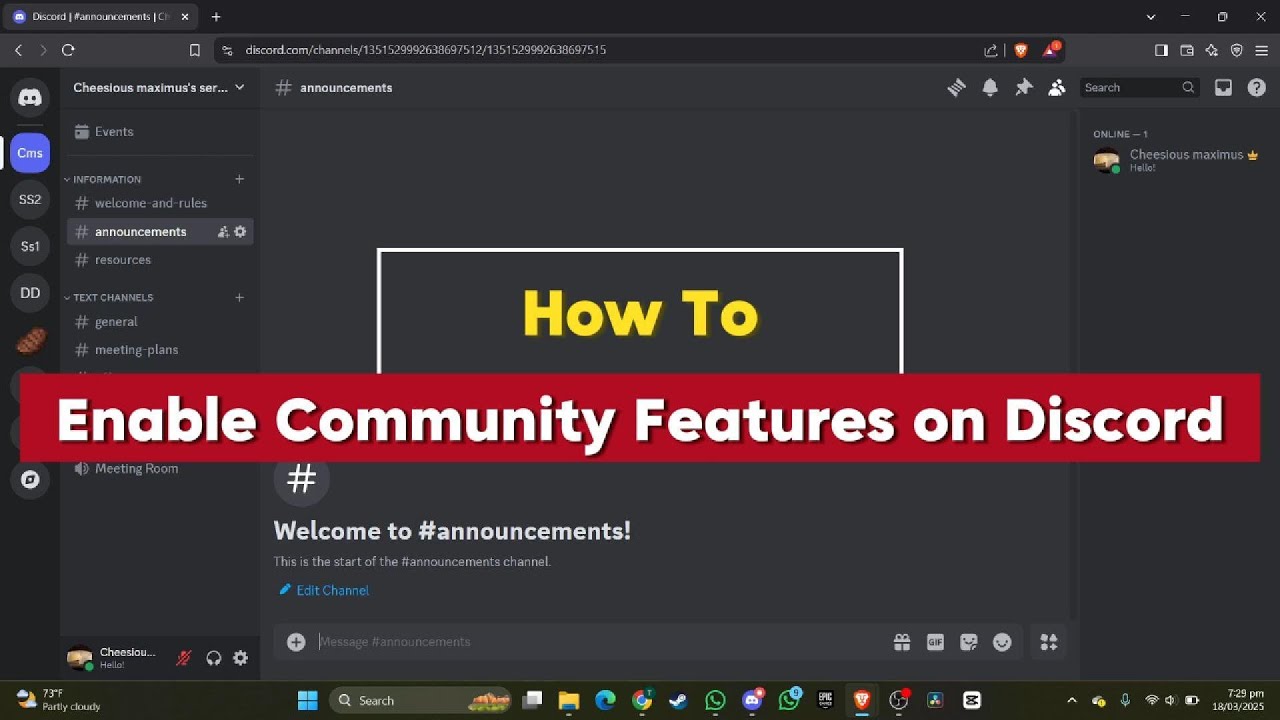This screenshot has width=1280, height=720.
Task: Bookmark this page
Action: [195, 50]
